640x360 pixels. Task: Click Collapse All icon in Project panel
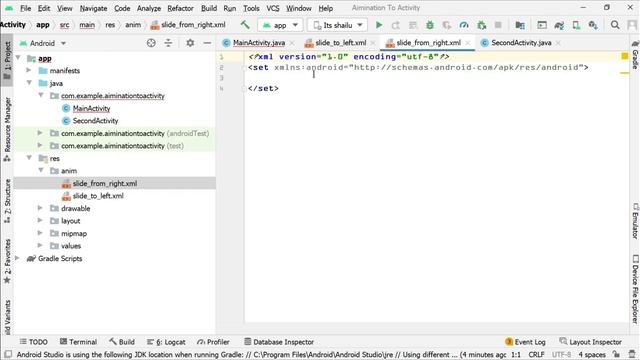tap(168, 43)
